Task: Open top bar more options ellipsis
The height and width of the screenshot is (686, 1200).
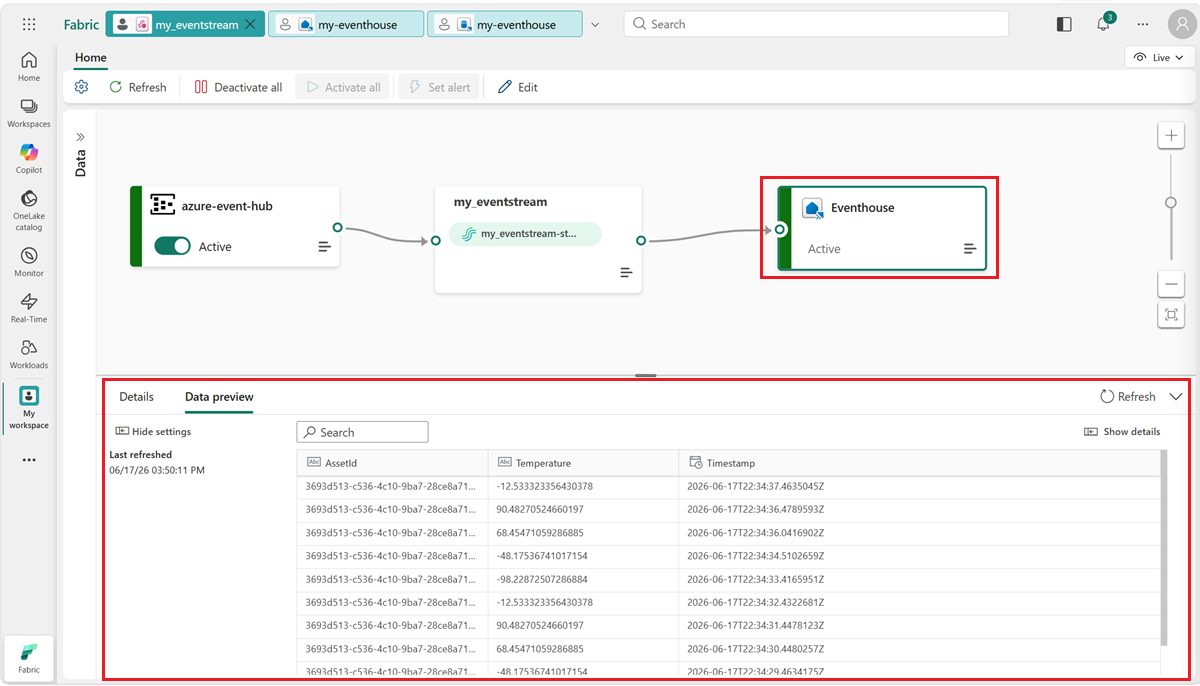Action: 1143,24
